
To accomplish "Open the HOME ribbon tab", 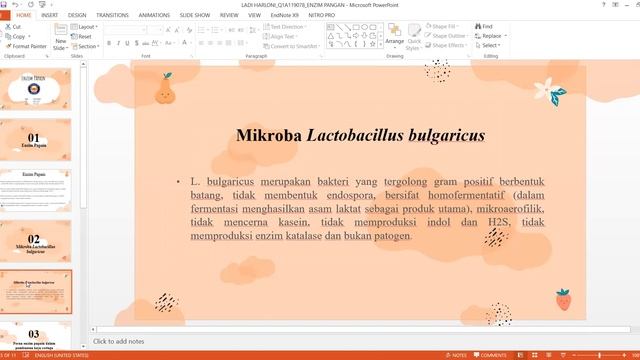I will point(24,15).
